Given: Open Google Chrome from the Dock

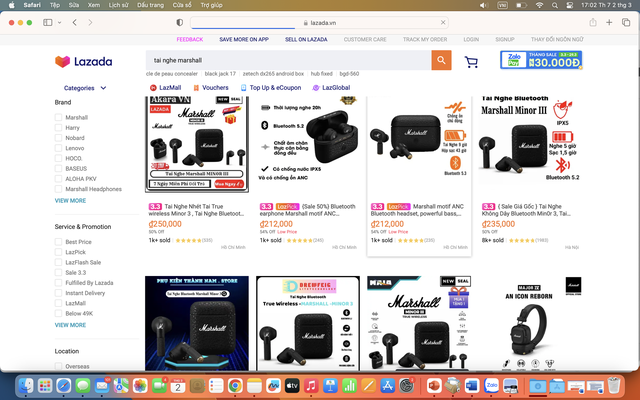Looking at the screenshot, I should [234, 385].
